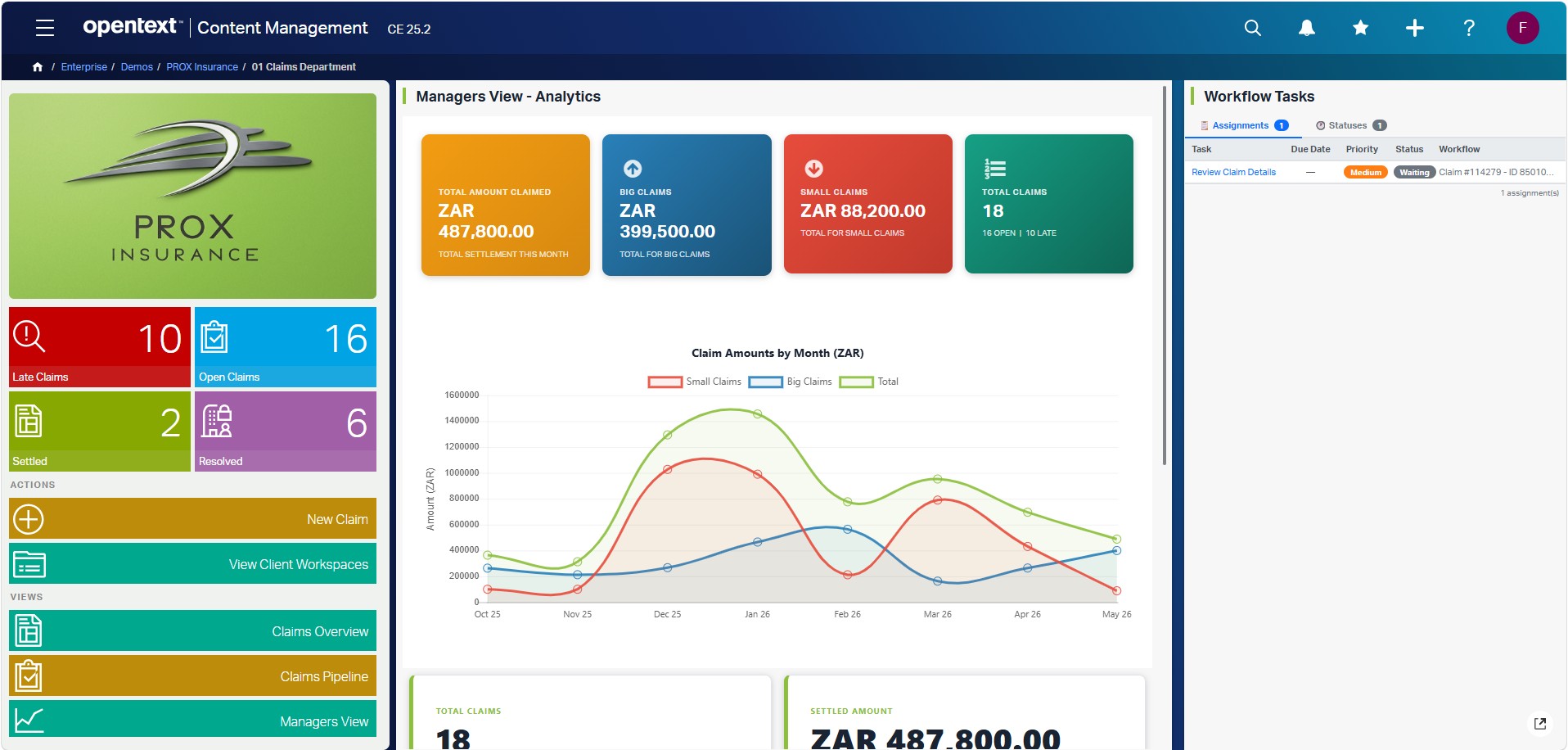Click the Assignments tab icon
Image resolution: width=1568 pixels, height=750 pixels.
pos(1204,125)
